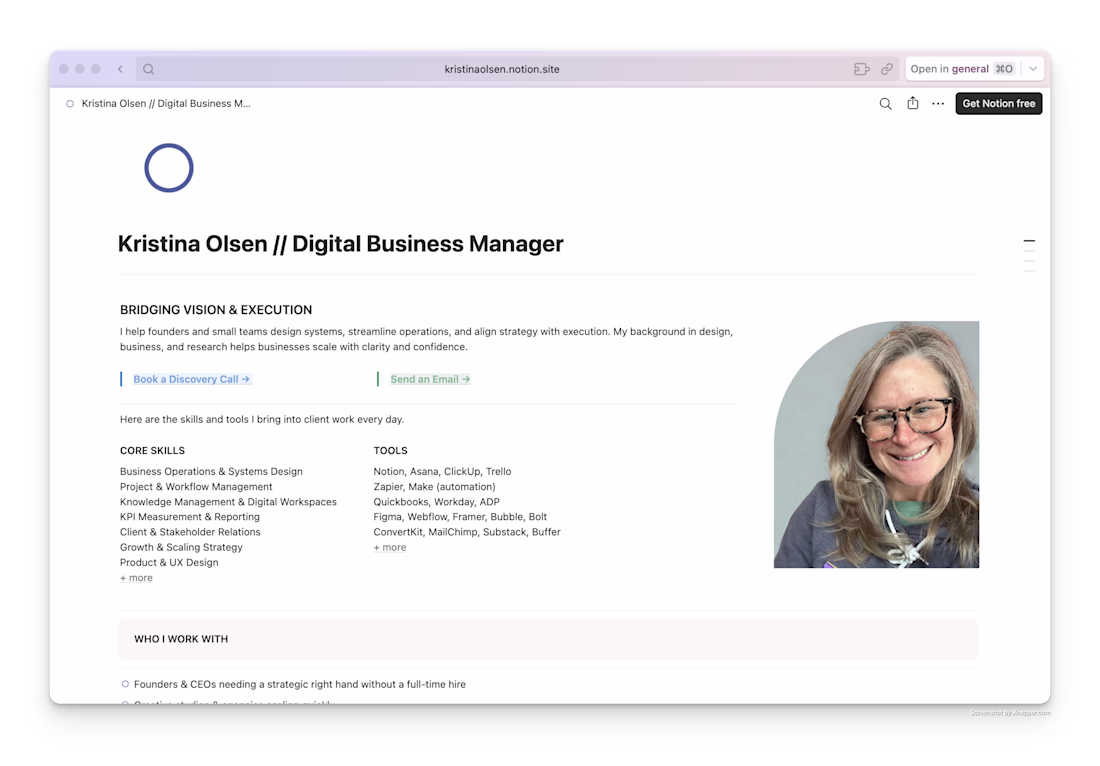1100x766 pixels.
Task: Click the WHO I WORK WITH heading
Action: 181,639
